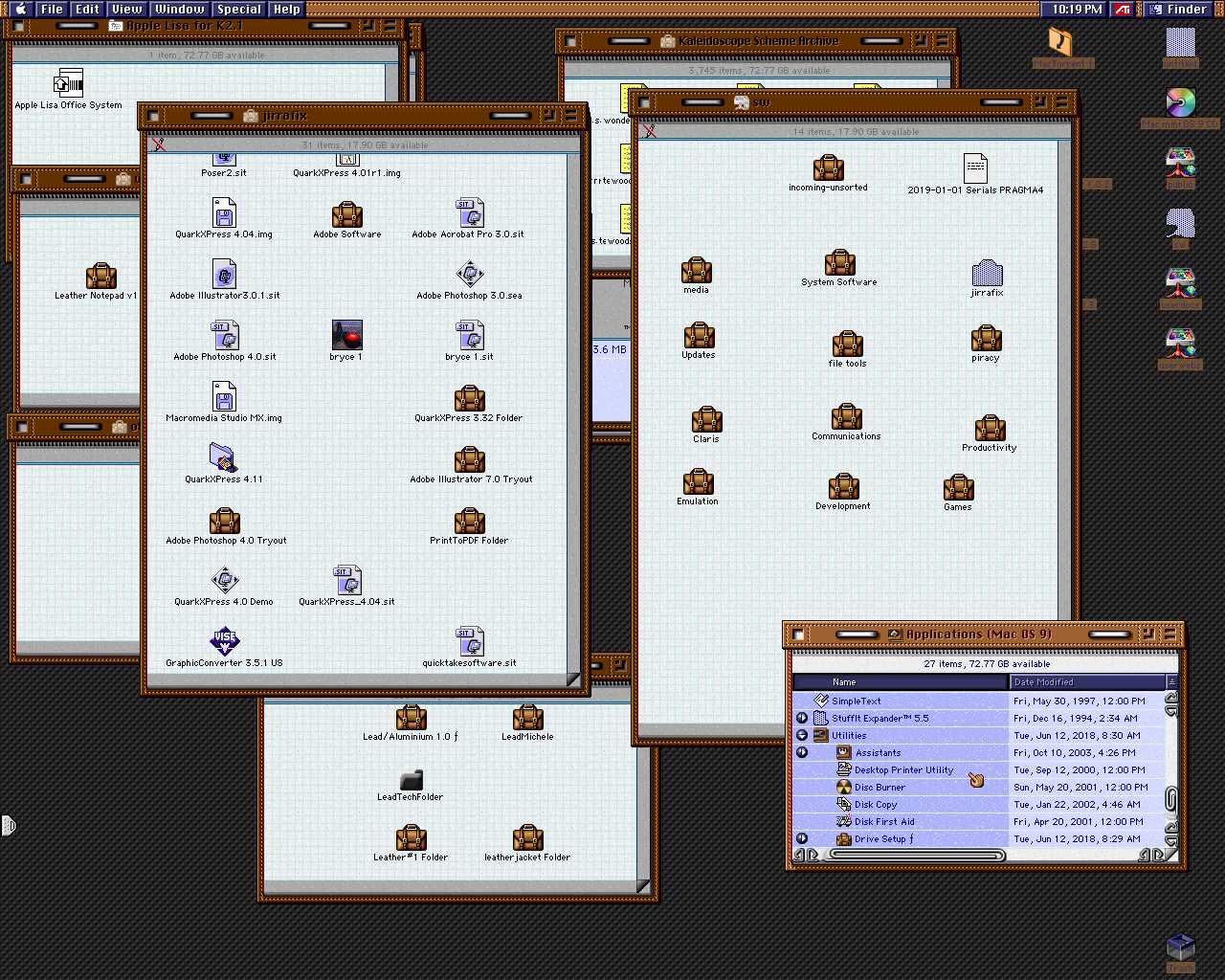Open the Bryce 1 application icon
The image size is (1225, 980).
(x=346, y=336)
